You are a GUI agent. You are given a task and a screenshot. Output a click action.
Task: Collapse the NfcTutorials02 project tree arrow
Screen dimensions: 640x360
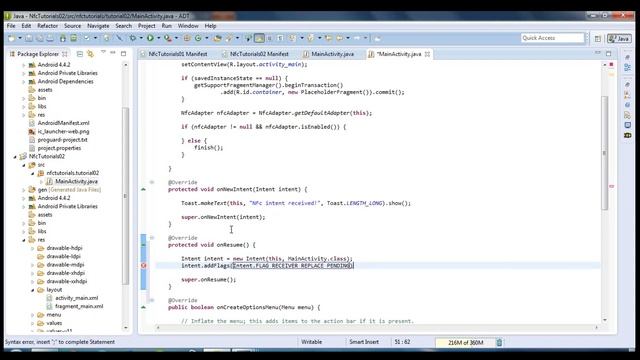click(16, 156)
